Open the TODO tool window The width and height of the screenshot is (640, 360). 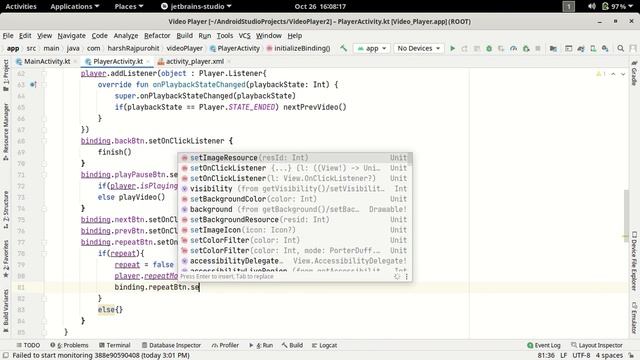point(28,345)
